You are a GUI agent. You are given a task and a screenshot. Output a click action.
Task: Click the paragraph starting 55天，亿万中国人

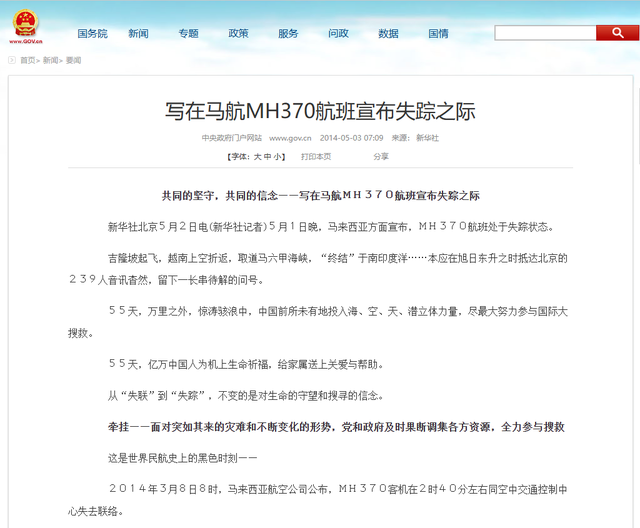(x=246, y=364)
